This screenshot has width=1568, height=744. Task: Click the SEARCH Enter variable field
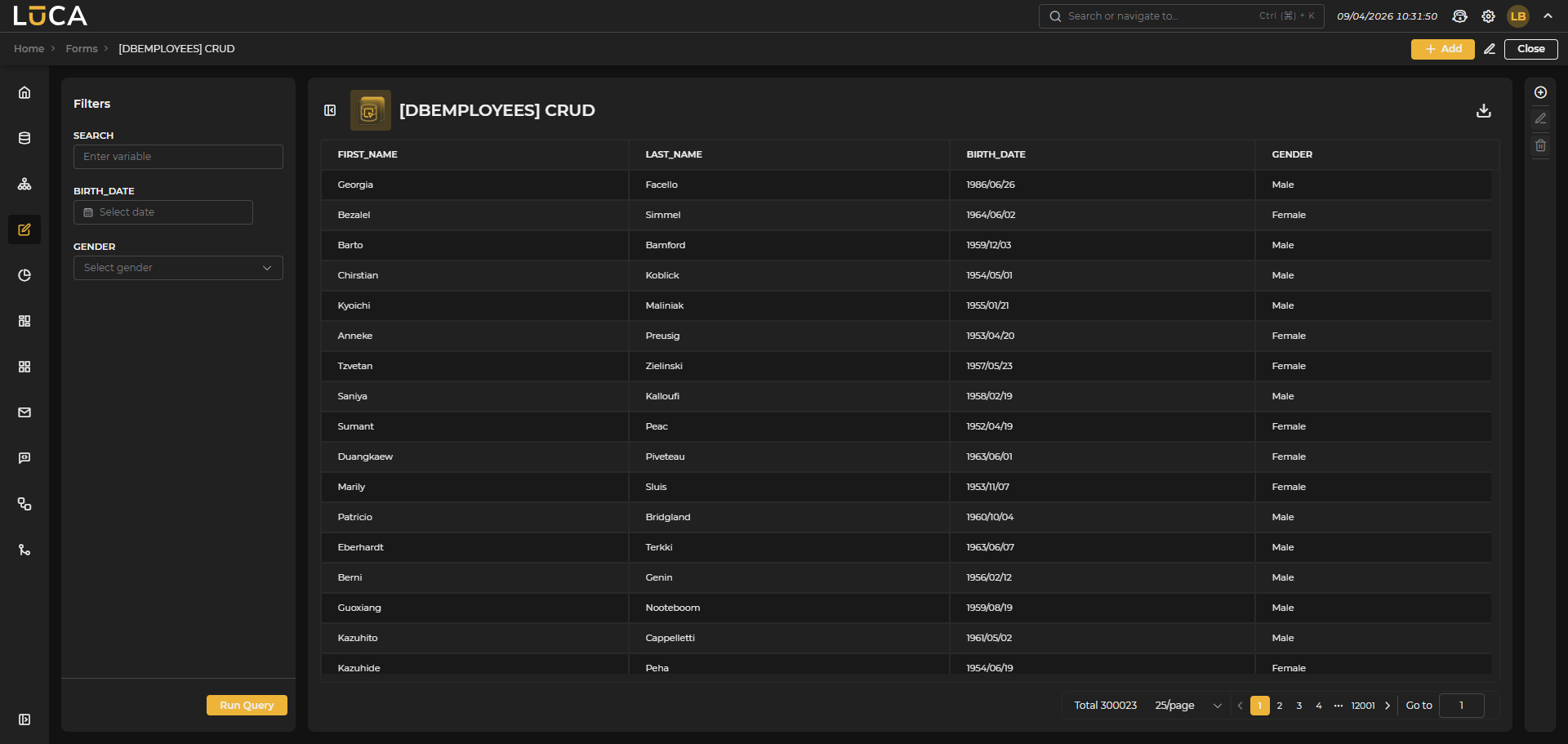click(x=178, y=157)
